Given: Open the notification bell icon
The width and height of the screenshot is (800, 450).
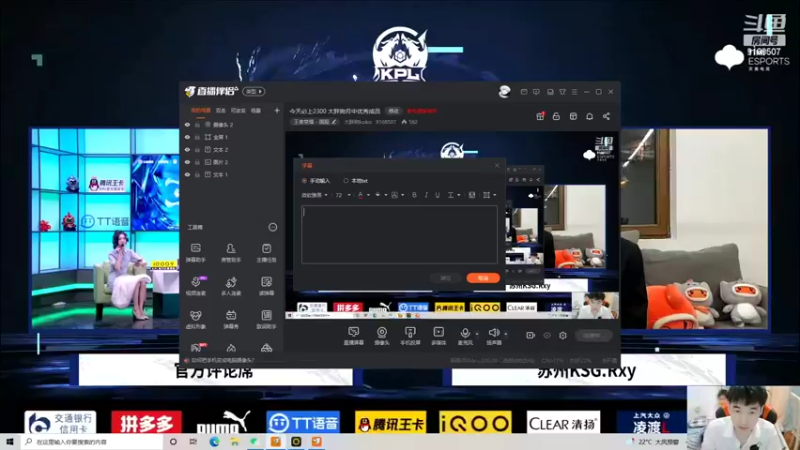Looking at the screenshot, I should click(x=589, y=116).
